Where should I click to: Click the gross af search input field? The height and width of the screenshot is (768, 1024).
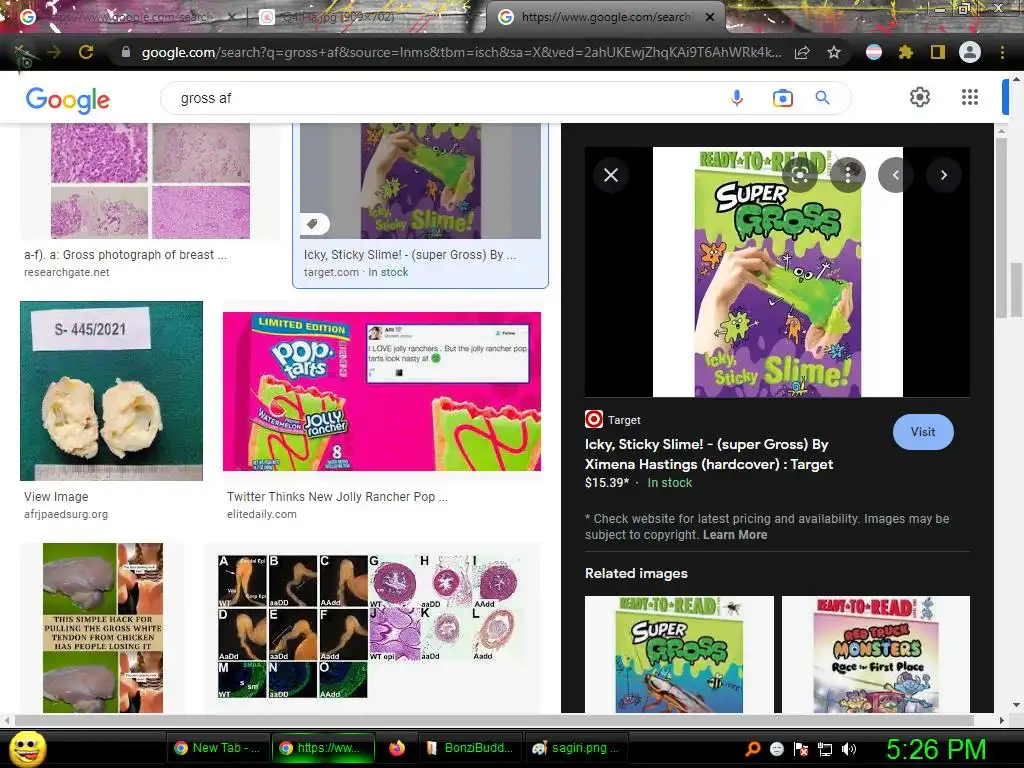pyautogui.click(x=444, y=98)
